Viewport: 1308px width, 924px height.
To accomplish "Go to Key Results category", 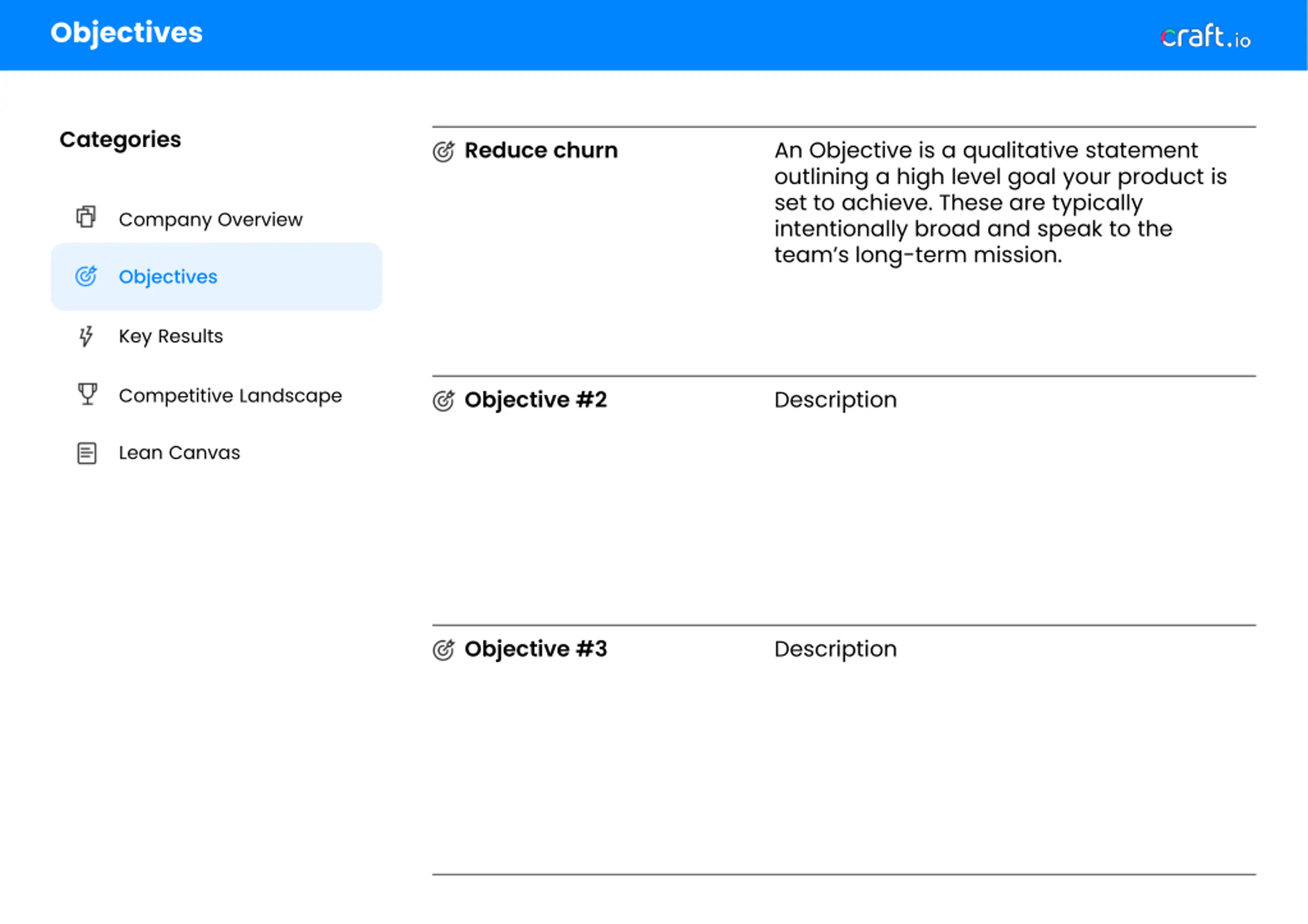I will (171, 336).
